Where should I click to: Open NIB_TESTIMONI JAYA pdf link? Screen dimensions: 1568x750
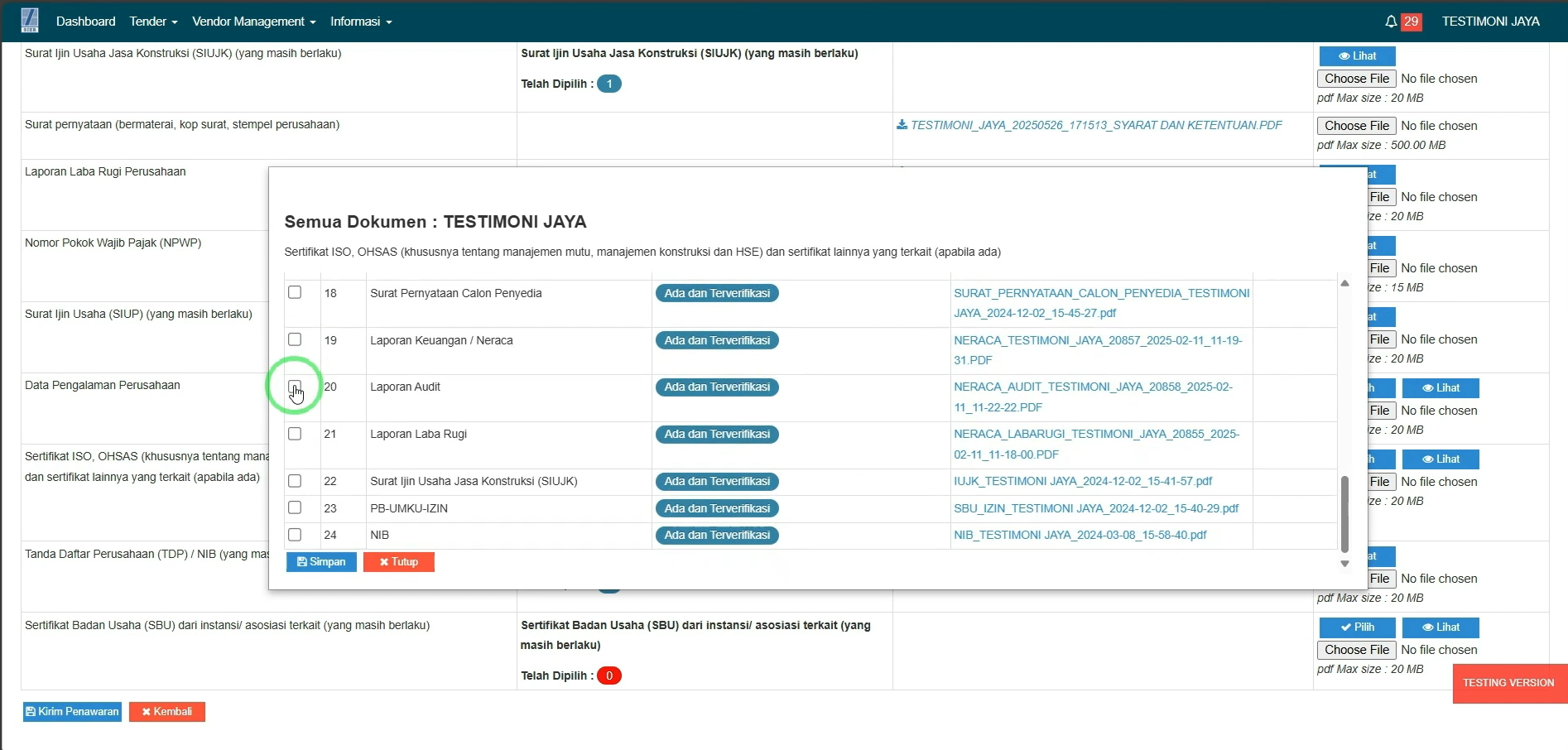(x=1080, y=536)
